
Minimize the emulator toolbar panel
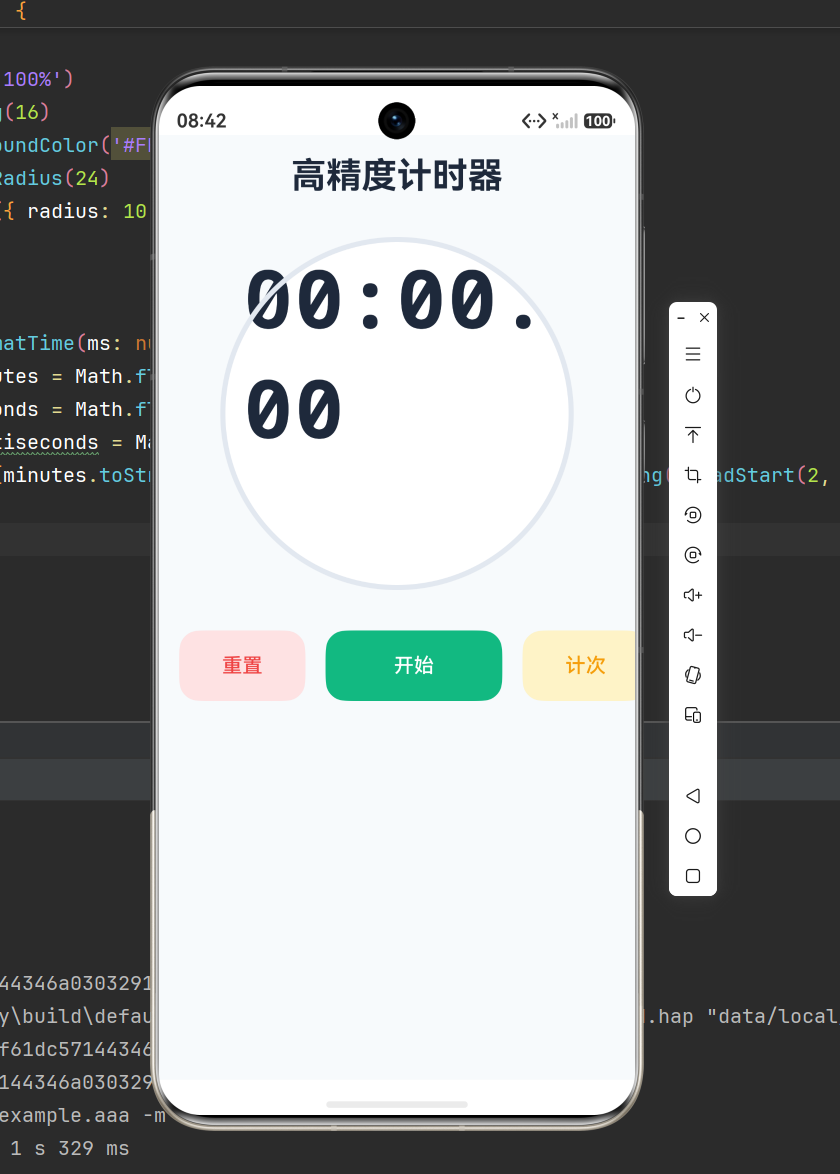tap(681, 318)
